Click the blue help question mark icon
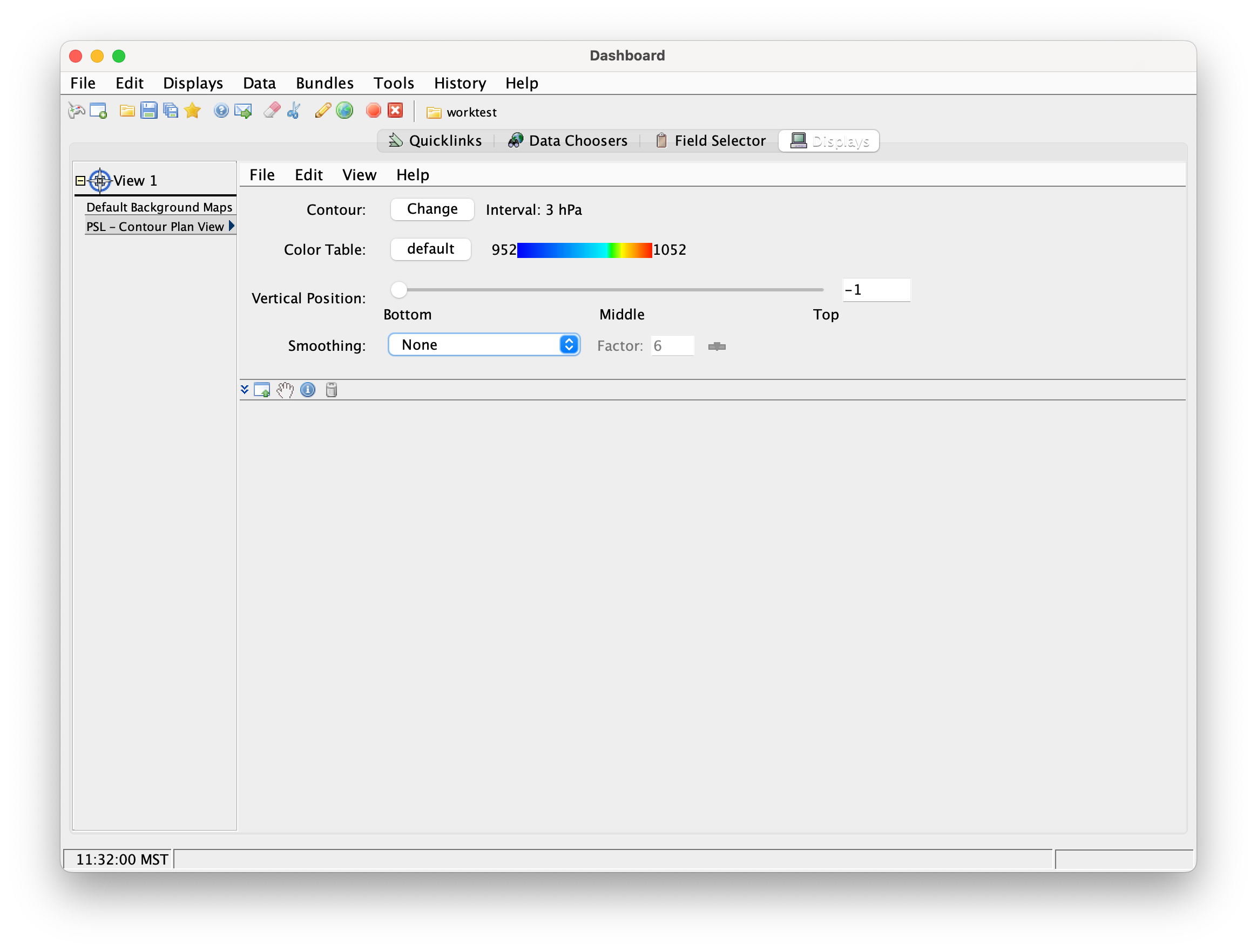 coord(221,110)
